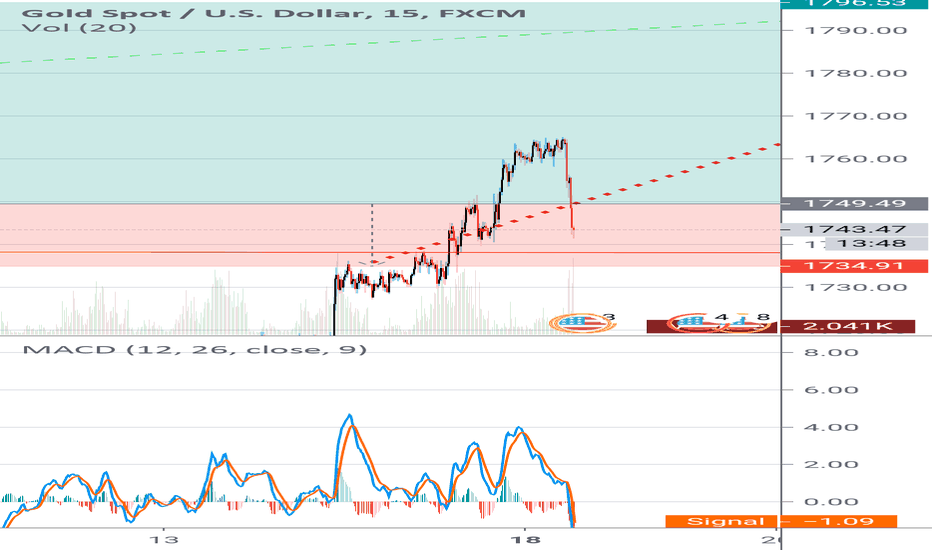
Task: Click date label 13 on the time axis
Action: tap(163, 540)
